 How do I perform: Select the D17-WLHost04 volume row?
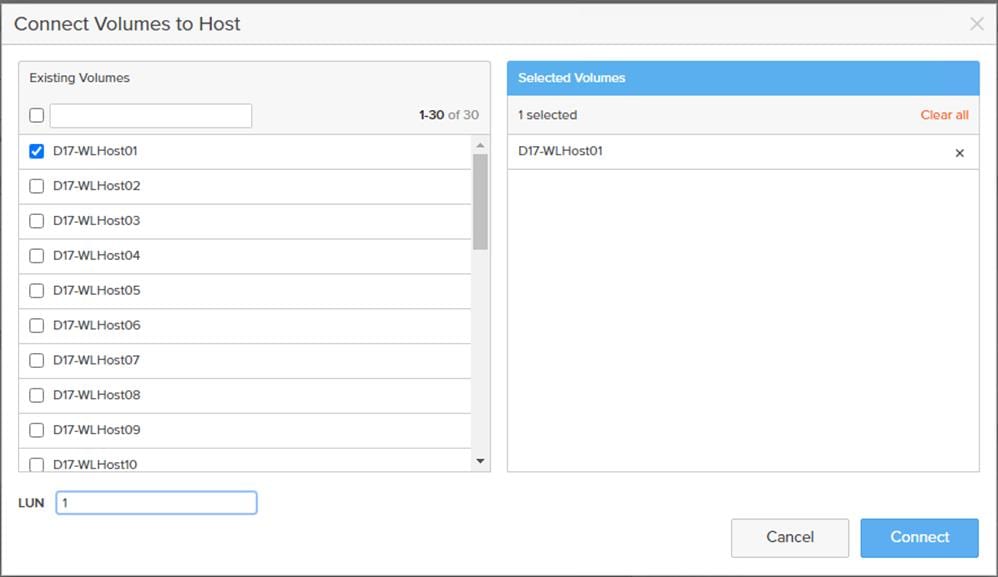97,256
